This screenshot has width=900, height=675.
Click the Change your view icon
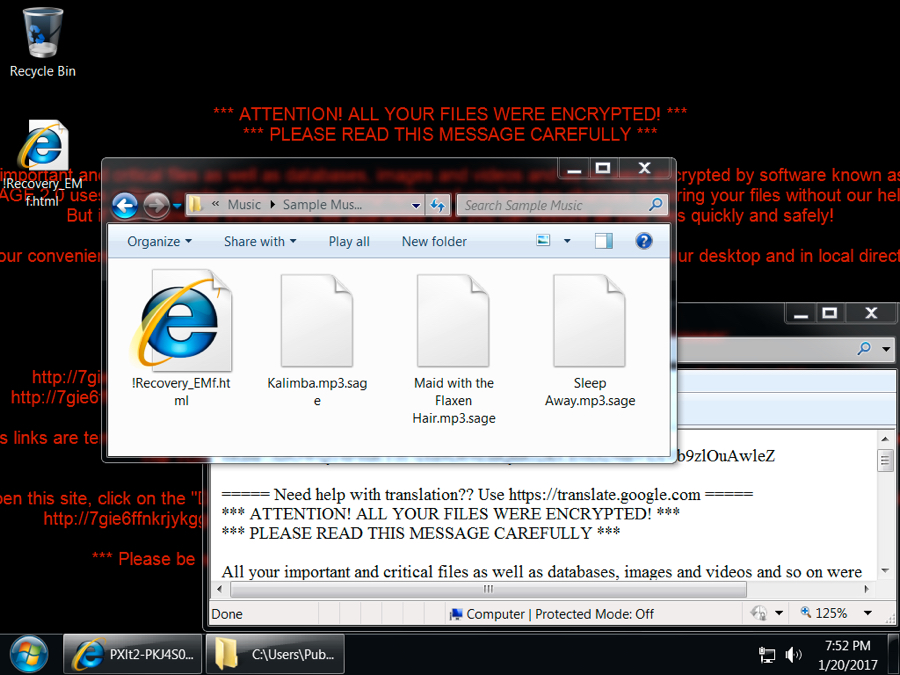pos(543,241)
